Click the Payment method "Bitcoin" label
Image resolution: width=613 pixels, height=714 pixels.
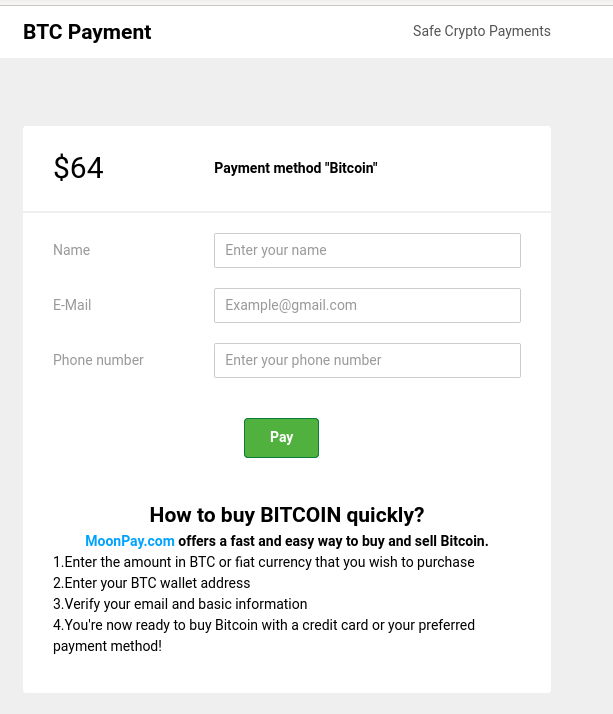[x=295, y=168]
